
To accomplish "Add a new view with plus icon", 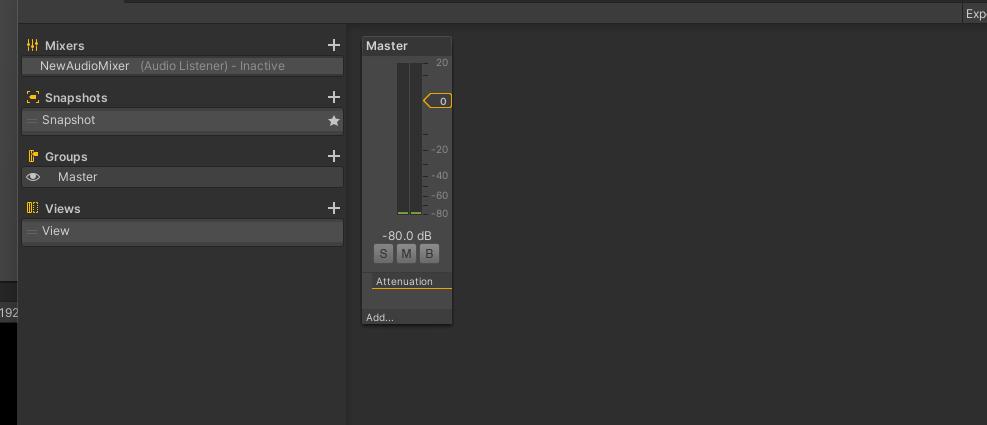I will [x=334, y=208].
